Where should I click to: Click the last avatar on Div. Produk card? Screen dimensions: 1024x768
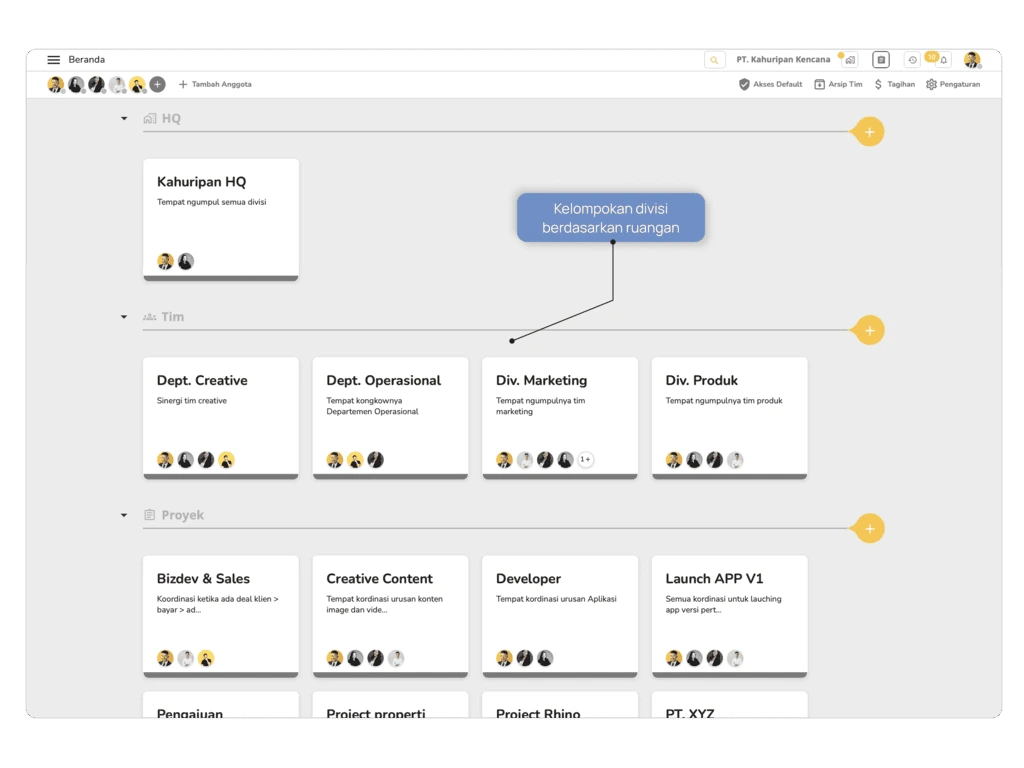[x=735, y=460]
